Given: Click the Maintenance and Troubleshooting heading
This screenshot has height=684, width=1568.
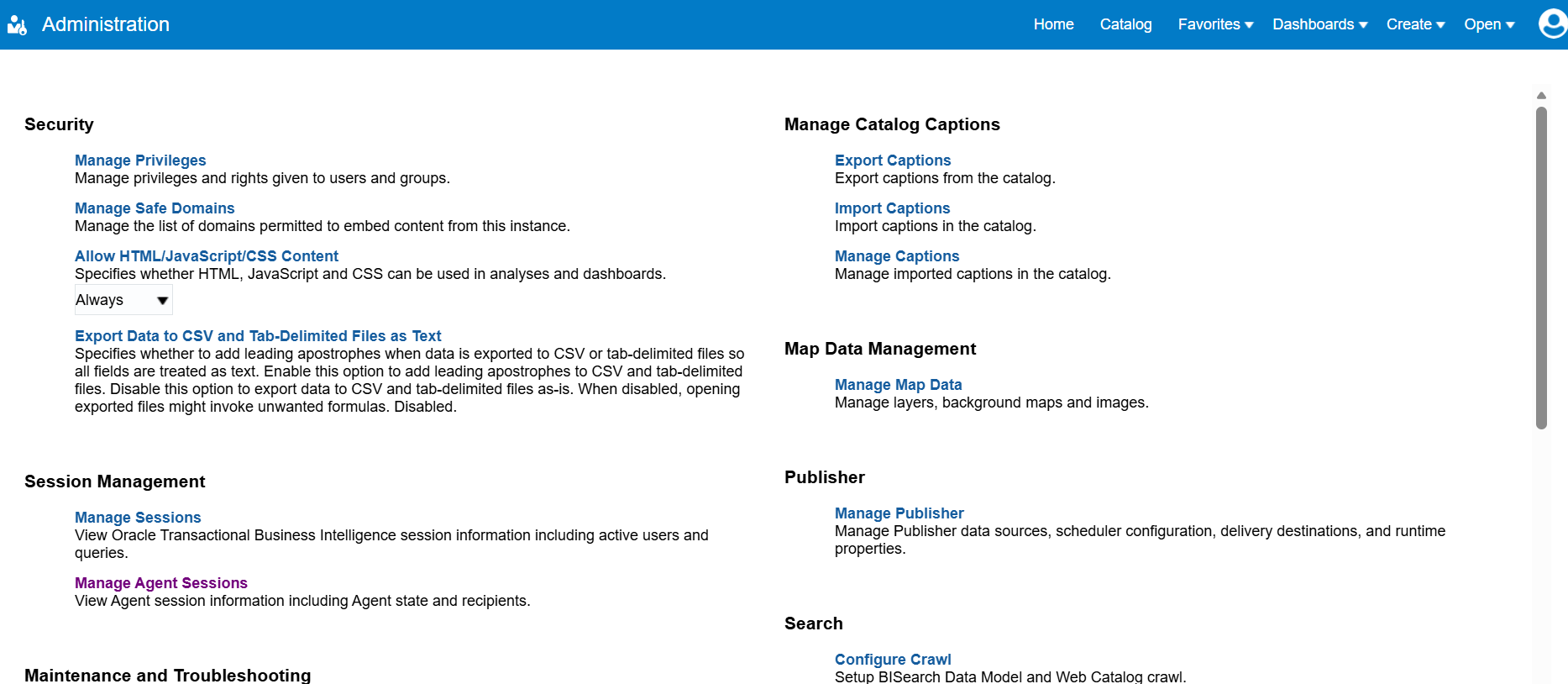Looking at the screenshot, I should coord(168,675).
